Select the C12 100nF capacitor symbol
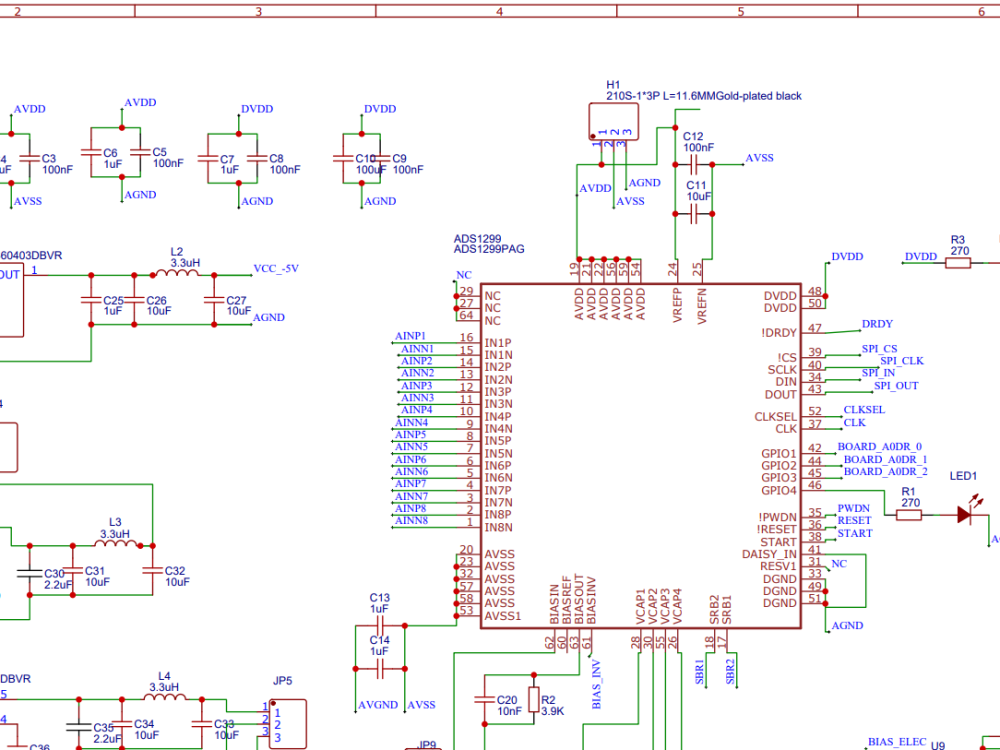 [x=694, y=165]
